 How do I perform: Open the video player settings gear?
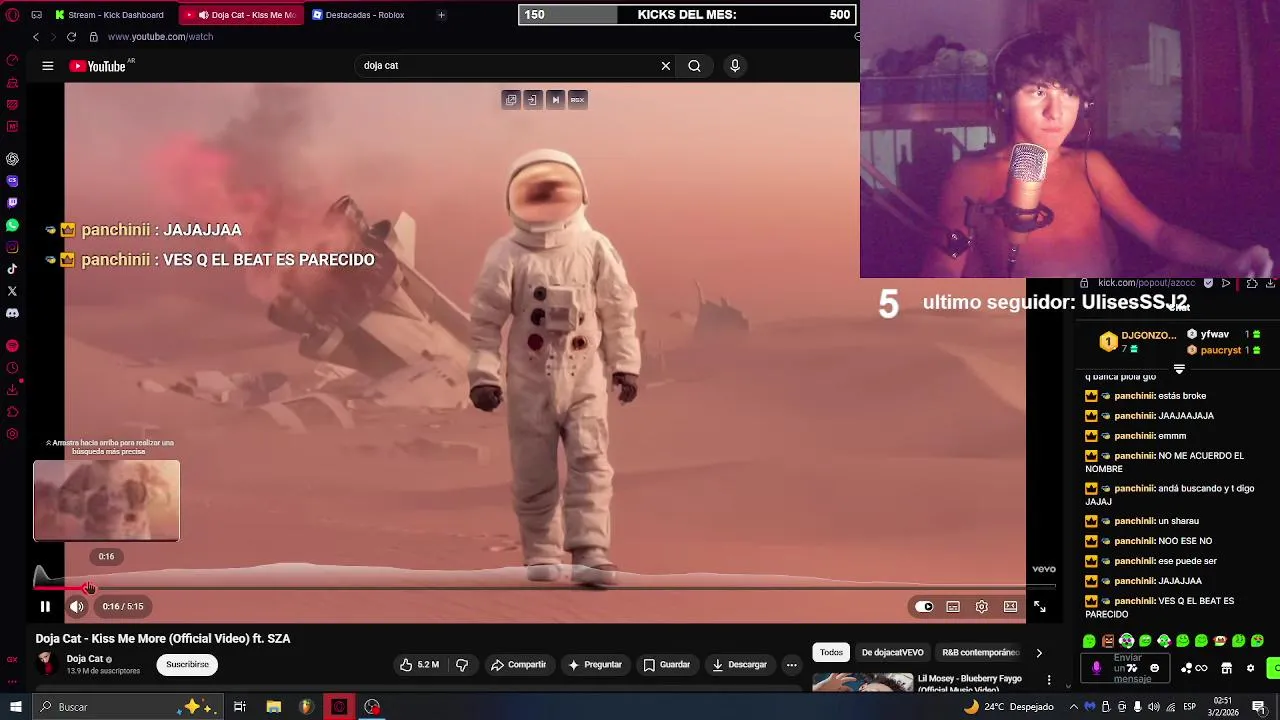click(982, 606)
